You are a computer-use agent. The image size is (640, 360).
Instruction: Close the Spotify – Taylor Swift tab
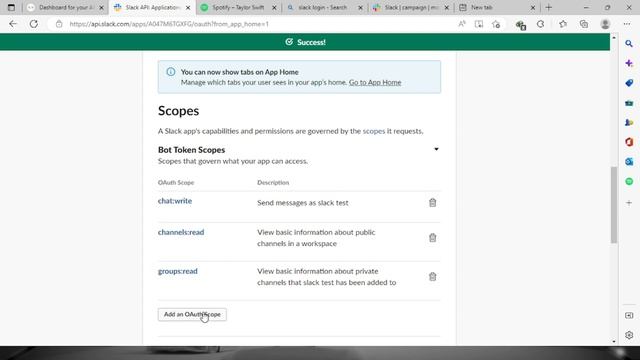[274, 8]
